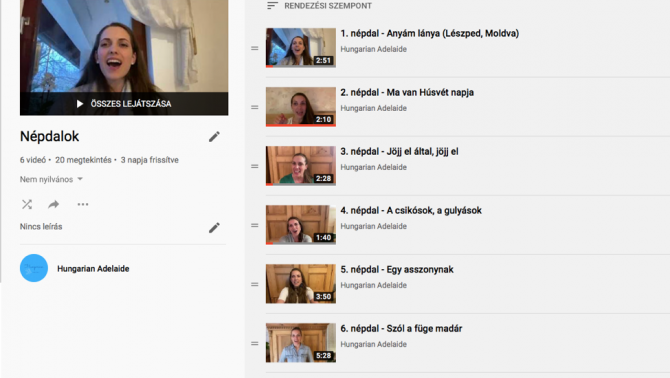
Task: Open 6. népdal - Szól a füge madár
Action: [x=401, y=328]
